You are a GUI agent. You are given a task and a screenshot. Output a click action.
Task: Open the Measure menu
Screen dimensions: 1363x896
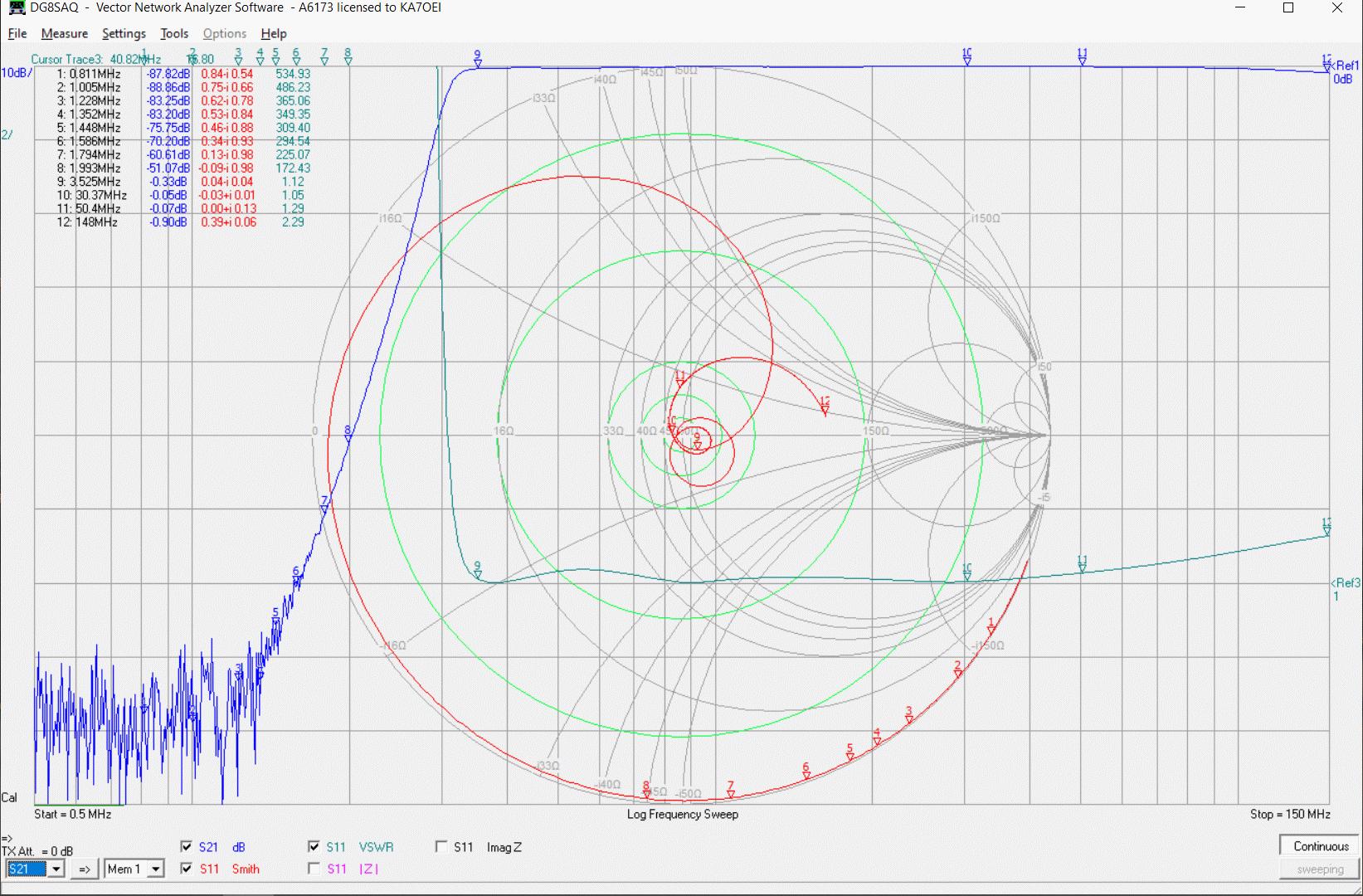pos(65,33)
